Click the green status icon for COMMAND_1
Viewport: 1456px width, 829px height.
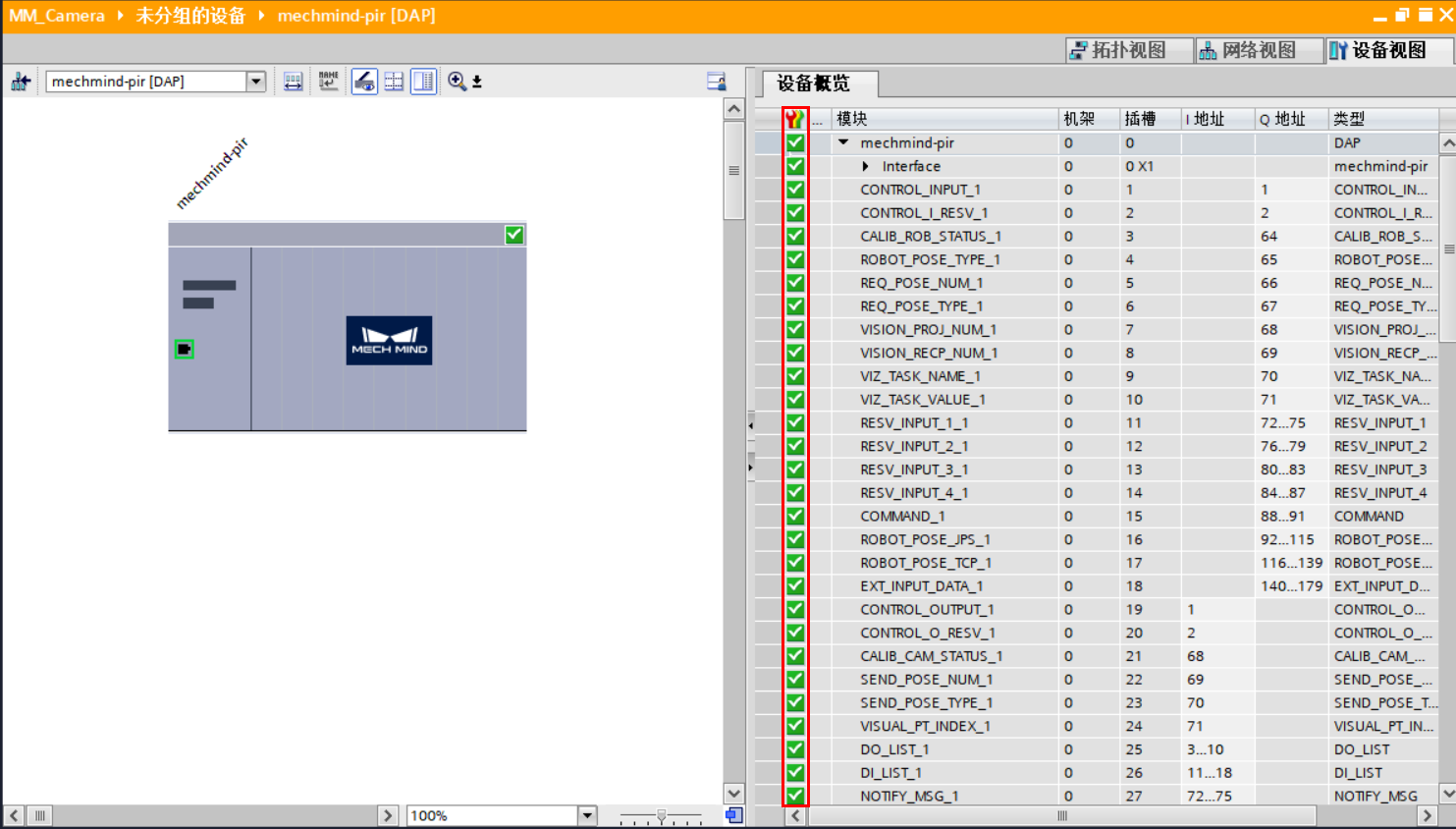(x=795, y=517)
